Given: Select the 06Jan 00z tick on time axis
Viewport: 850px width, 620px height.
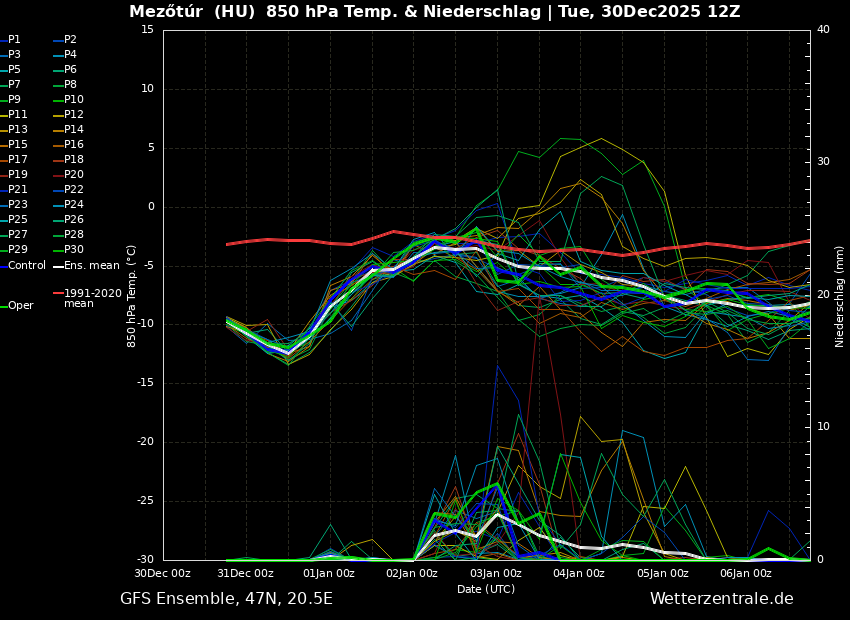Looking at the screenshot, I should pos(746,574).
